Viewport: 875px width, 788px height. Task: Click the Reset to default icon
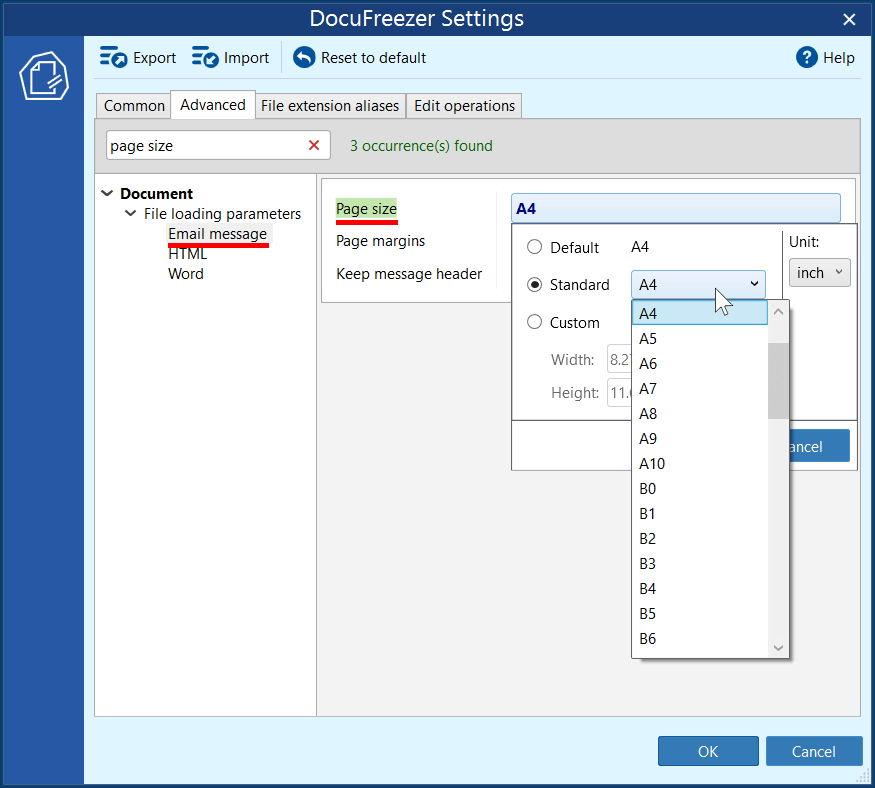click(302, 57)
